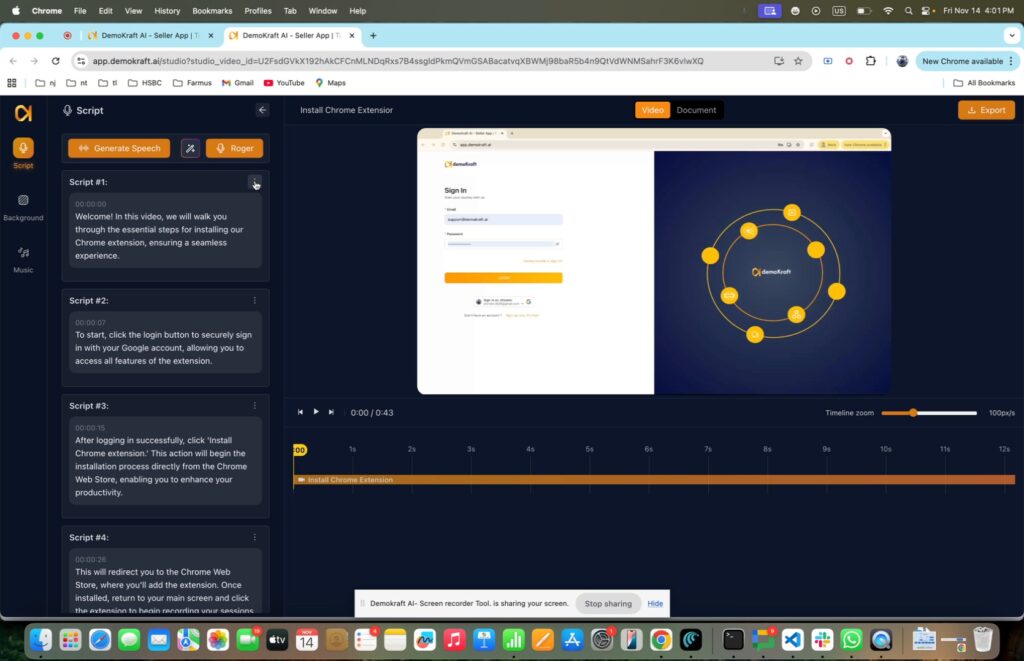The image size is (1024, 661).
Task: Click the DemoKraft logo icon
Action: (x=23, y=112)
